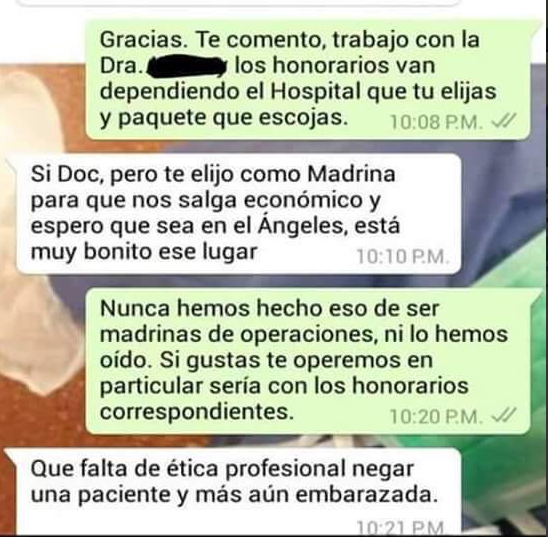The width and height of the screenshot is (548, 537).
Task: Click the 10:08 P.M. timestamp
Action: [x=437, y=122]
